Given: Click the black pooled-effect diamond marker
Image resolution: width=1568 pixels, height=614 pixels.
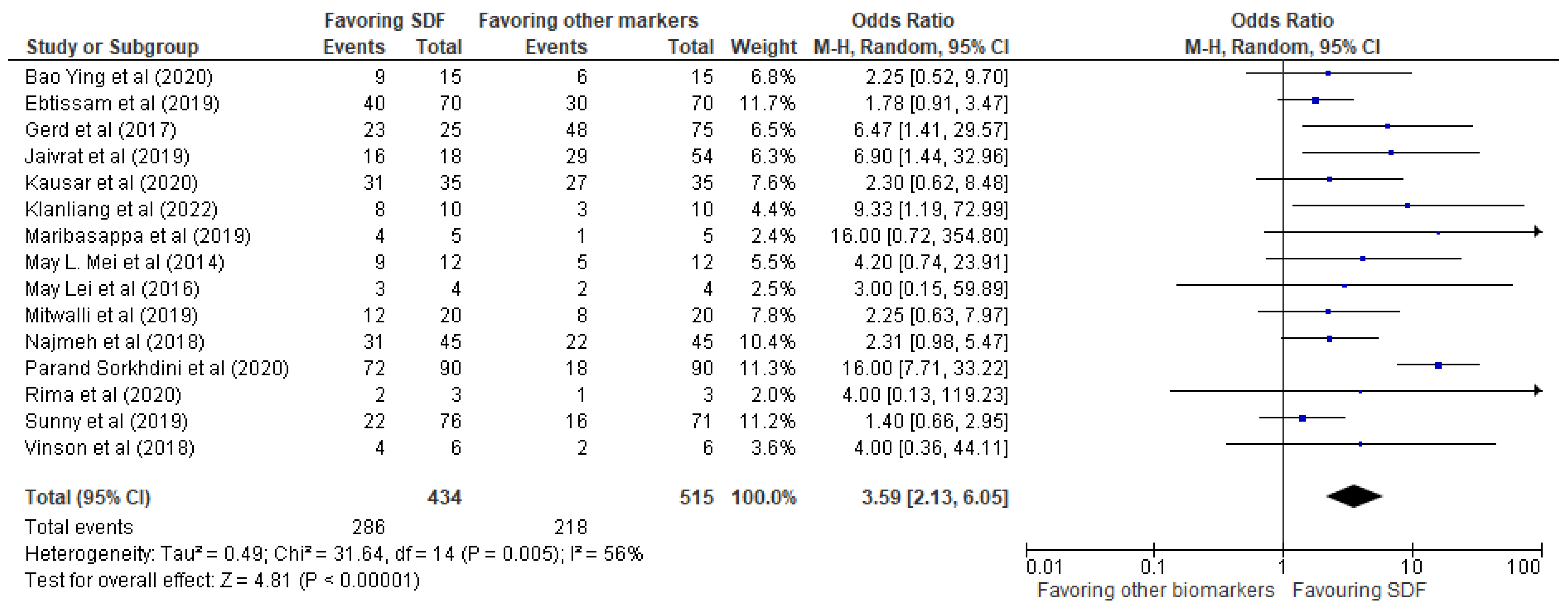Looking at the screenshot, I should tap(1354, 496).
